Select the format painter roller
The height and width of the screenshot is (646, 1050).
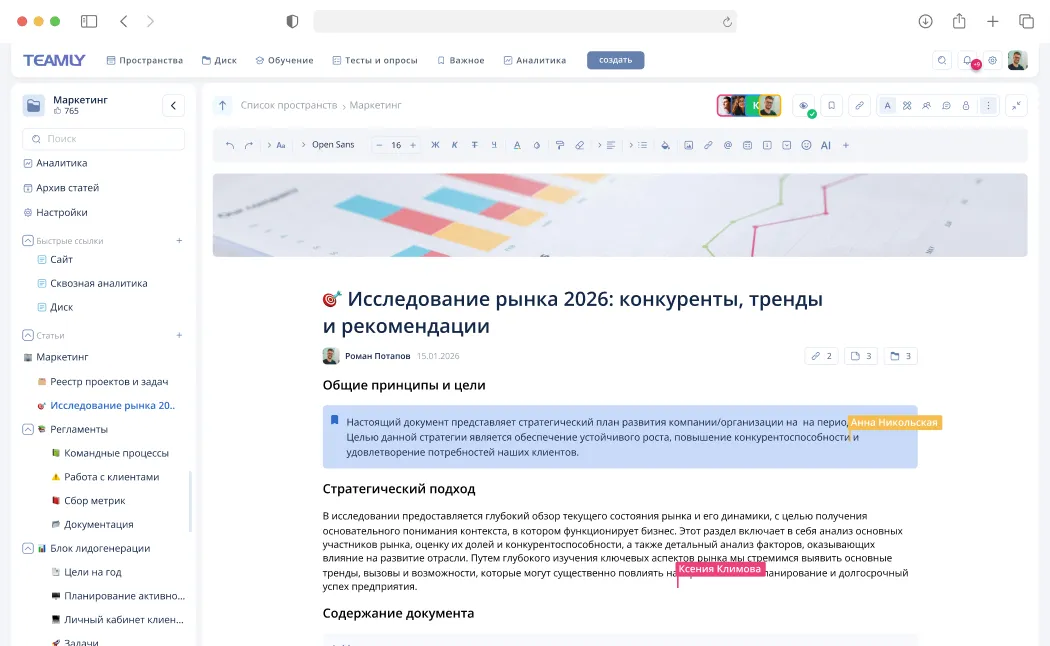click(x=560, y=145)
